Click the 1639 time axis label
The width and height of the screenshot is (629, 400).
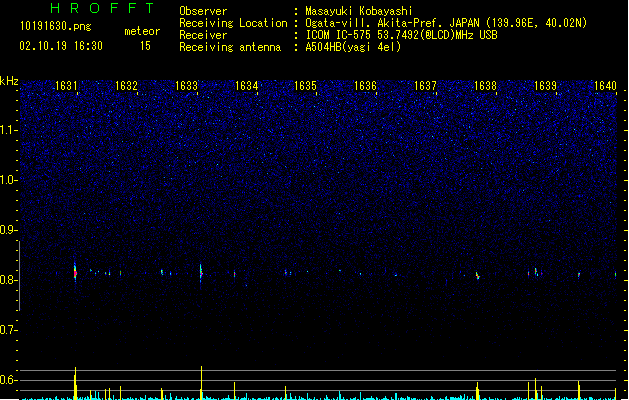[546, 86]
